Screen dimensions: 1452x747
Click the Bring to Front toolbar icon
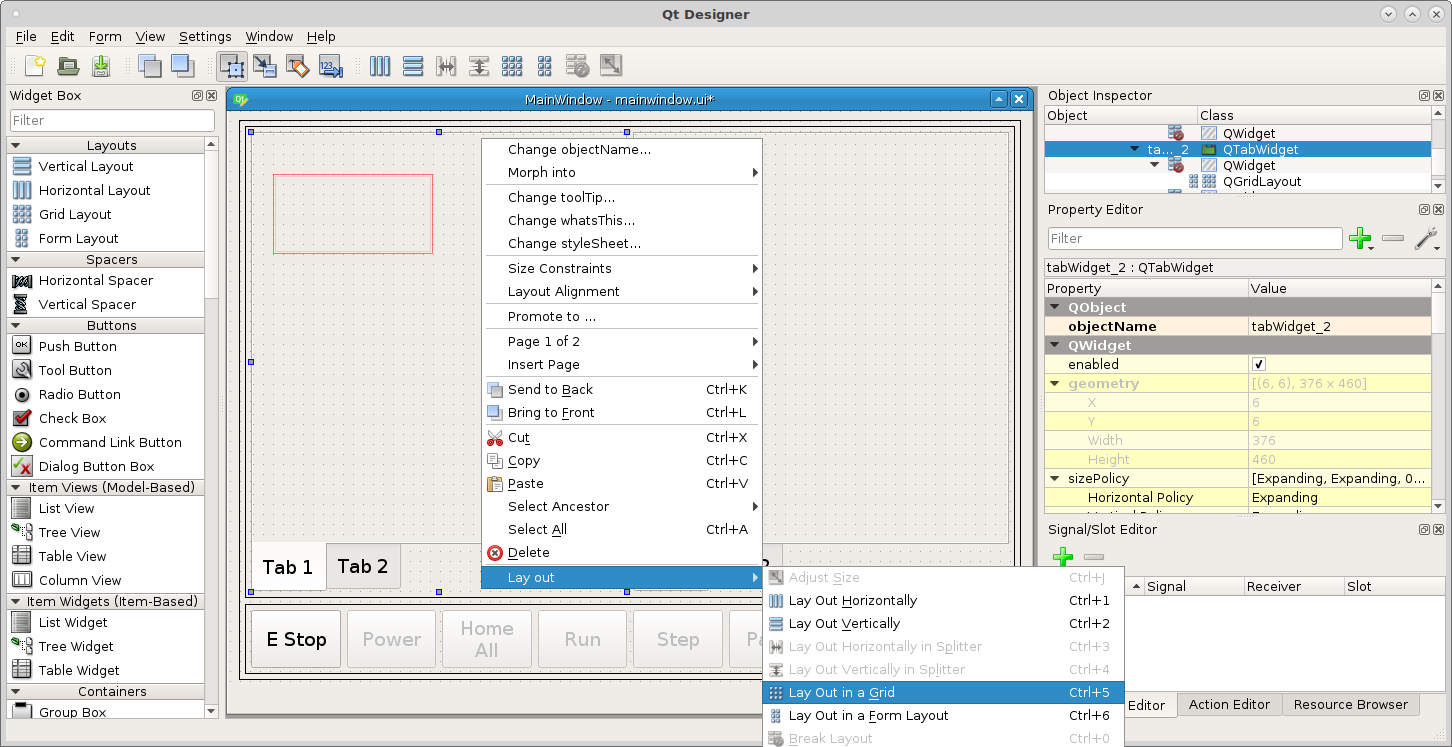coord(183,66)
